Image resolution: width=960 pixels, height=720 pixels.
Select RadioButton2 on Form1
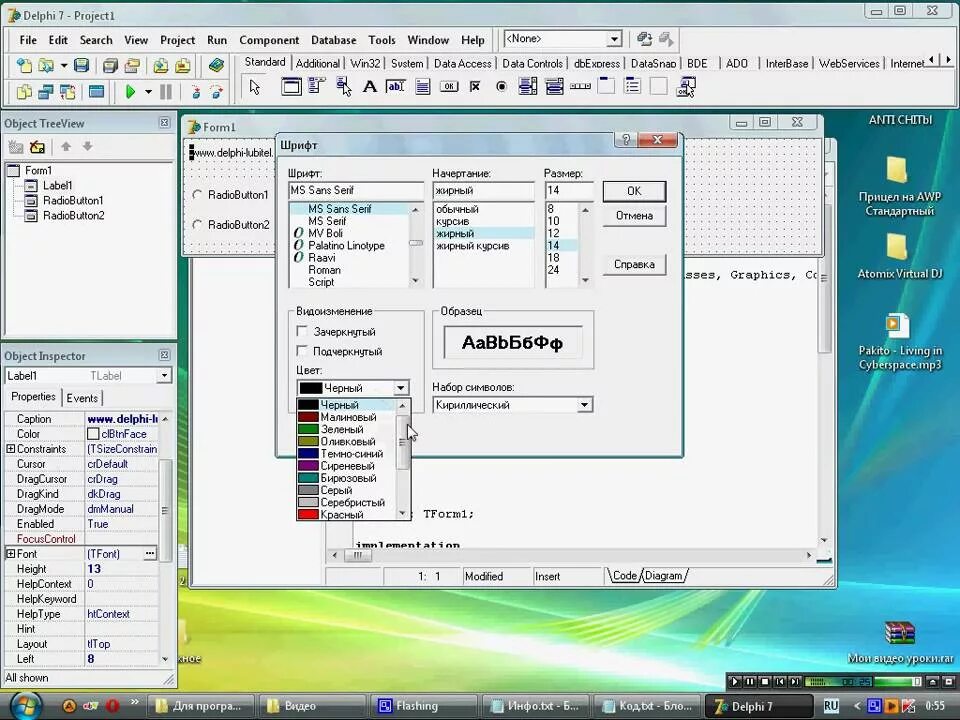(231, 225)
